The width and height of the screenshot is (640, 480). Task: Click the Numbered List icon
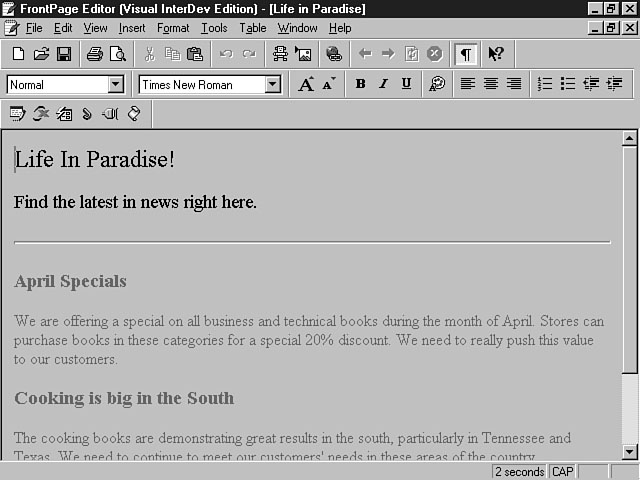pos(545,84)
